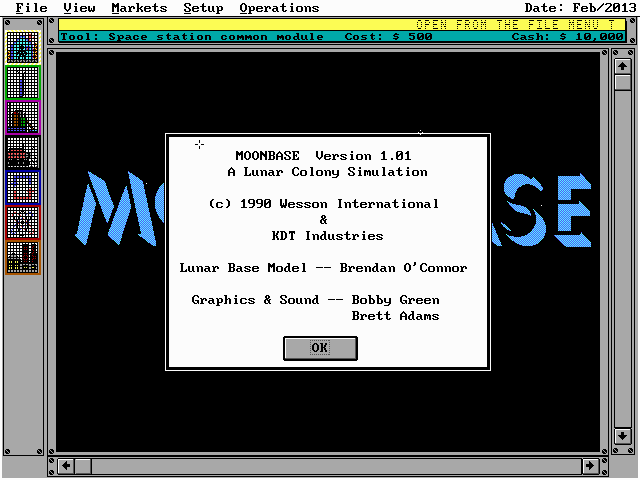Open the View menu
Viewport: 640px width, 480px height.
coord(79,8)
